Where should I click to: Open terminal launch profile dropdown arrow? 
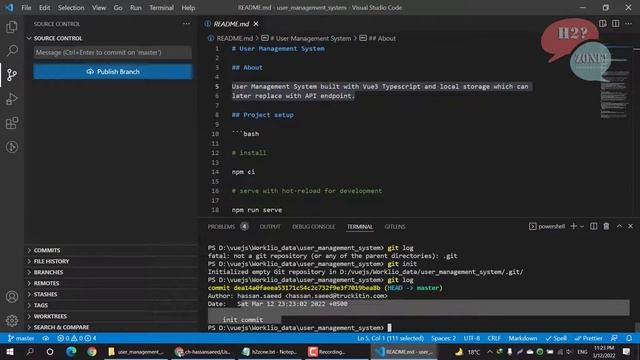click(582, 227)
